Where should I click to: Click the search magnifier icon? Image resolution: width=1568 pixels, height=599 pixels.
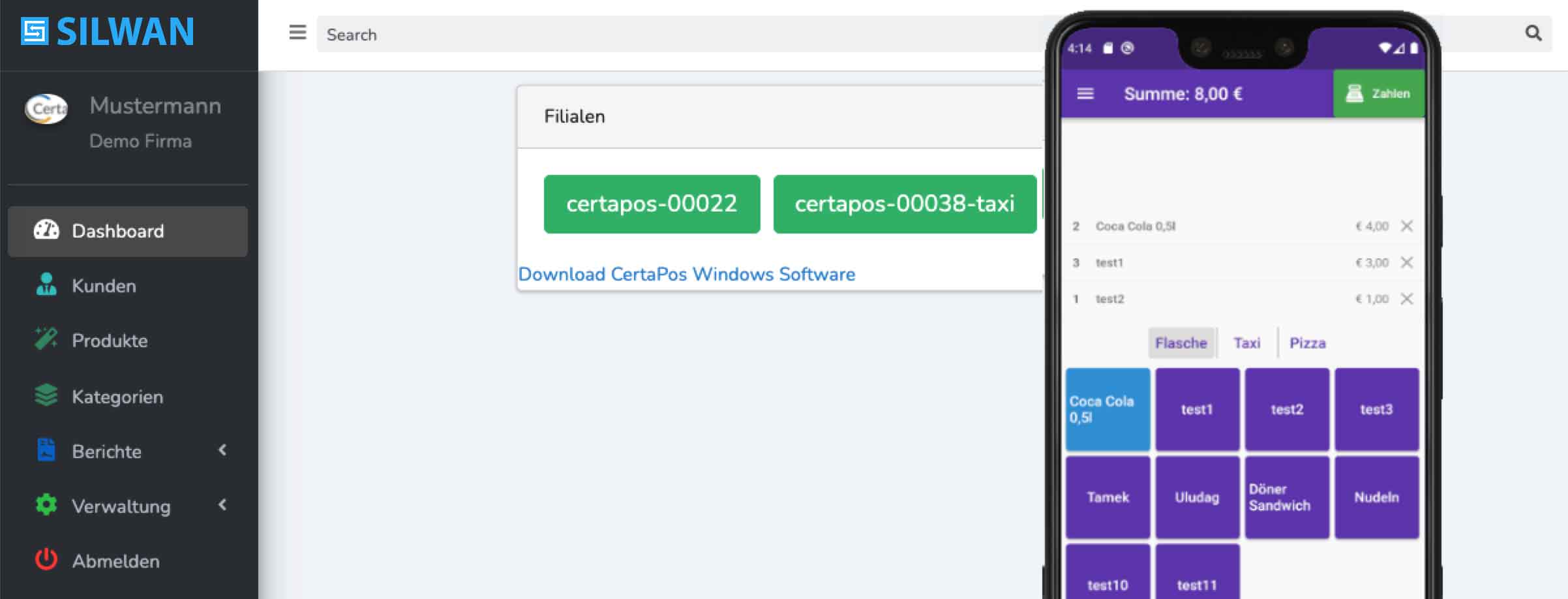(1533, 33)
